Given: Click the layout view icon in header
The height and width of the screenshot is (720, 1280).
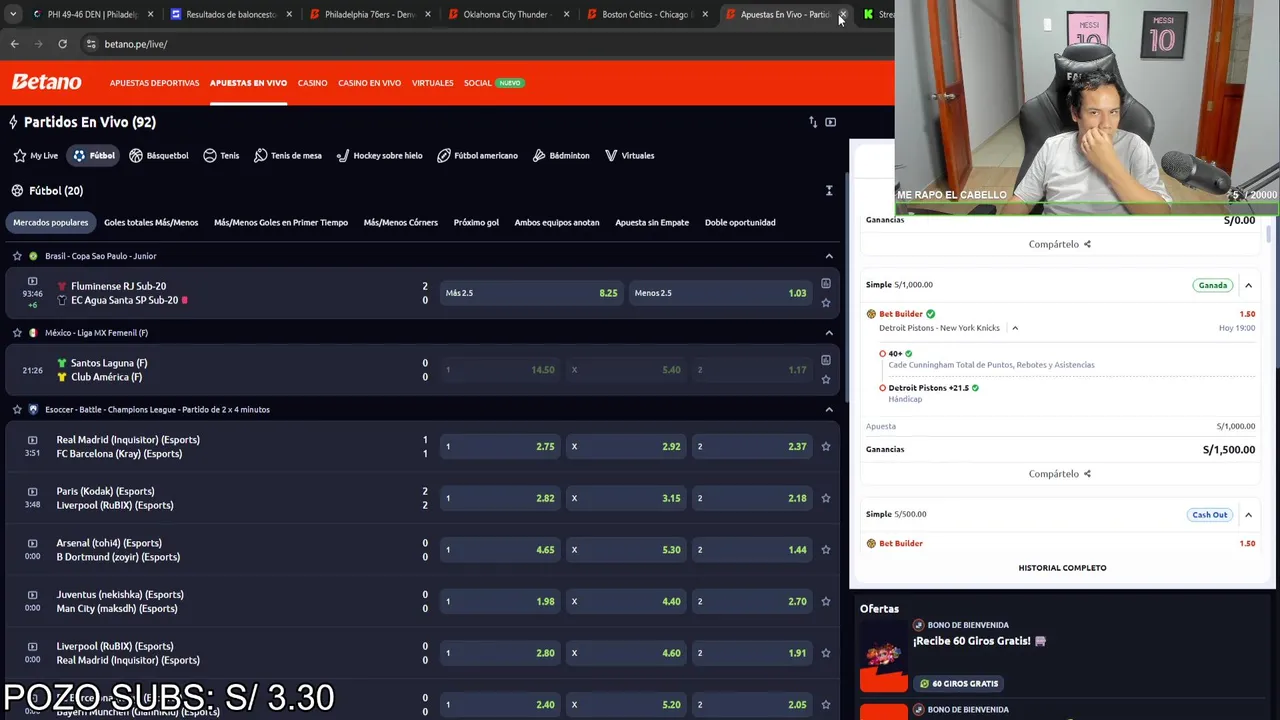Looking at the screenshot, I should point(830,122).
